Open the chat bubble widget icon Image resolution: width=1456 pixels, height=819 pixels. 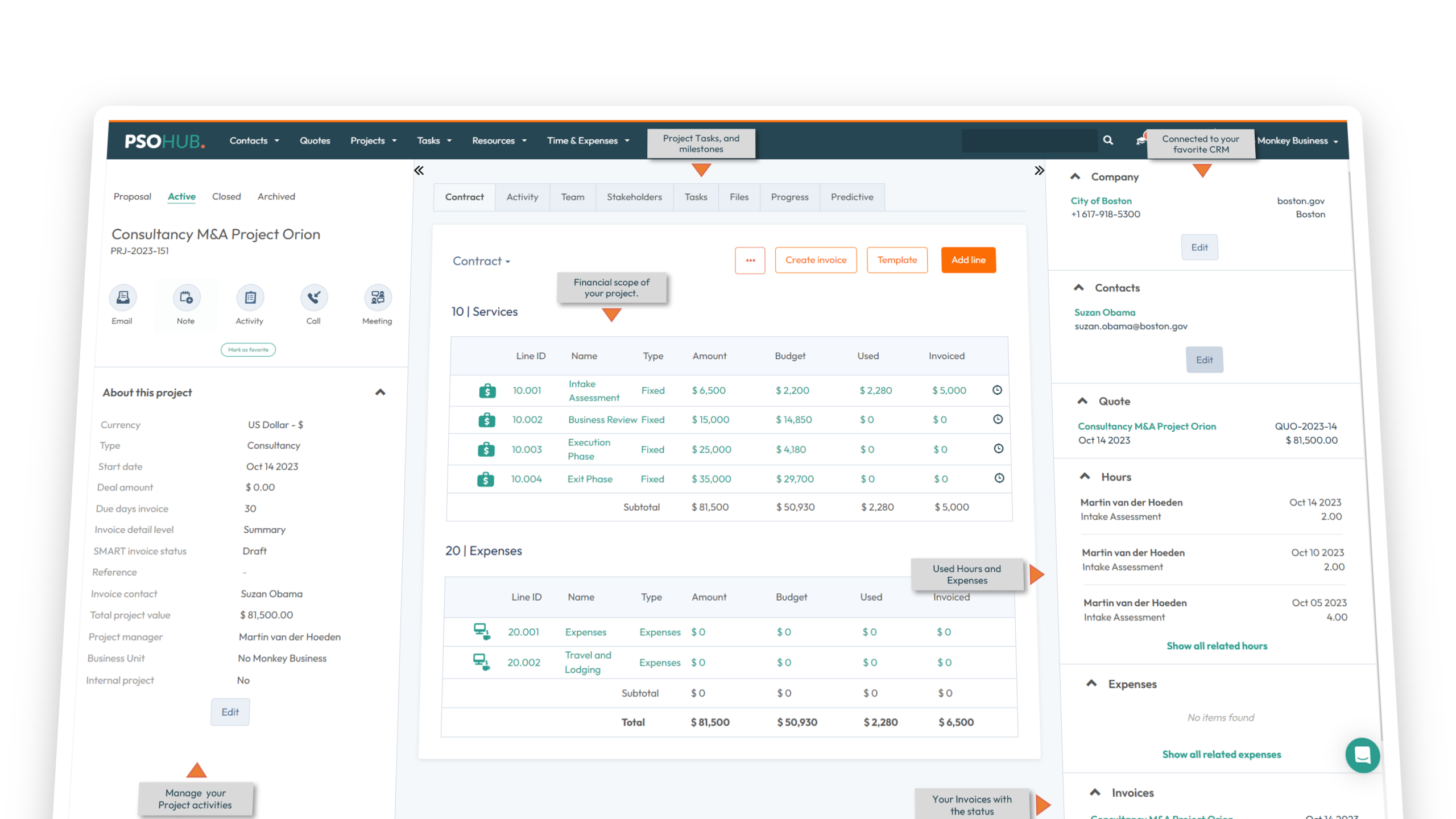pos(1362,755)
